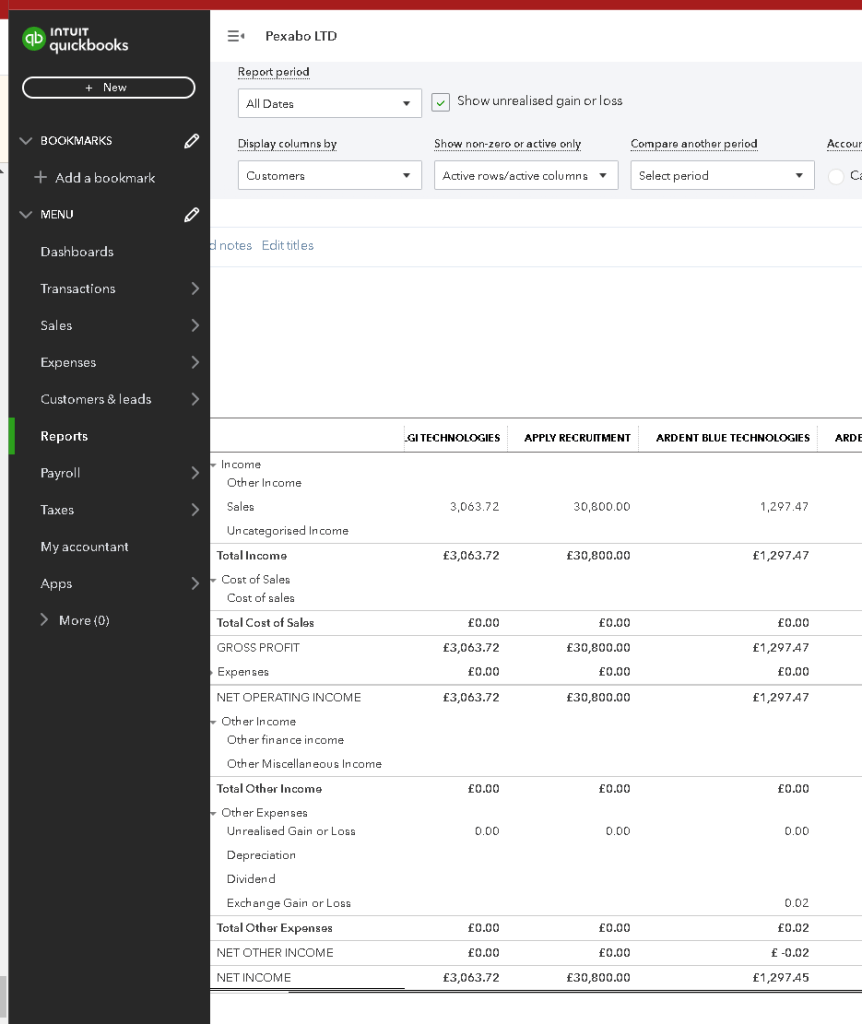Viewport: 862px width, 1024px height.
Task: Click the New button
Action: pyautogui.click(x=108, y=88)
